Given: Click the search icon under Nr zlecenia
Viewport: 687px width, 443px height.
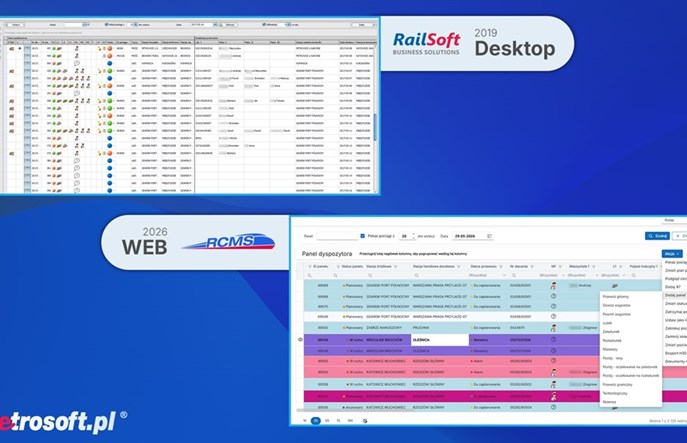Looking at the screenshot, I should [513, 276].
